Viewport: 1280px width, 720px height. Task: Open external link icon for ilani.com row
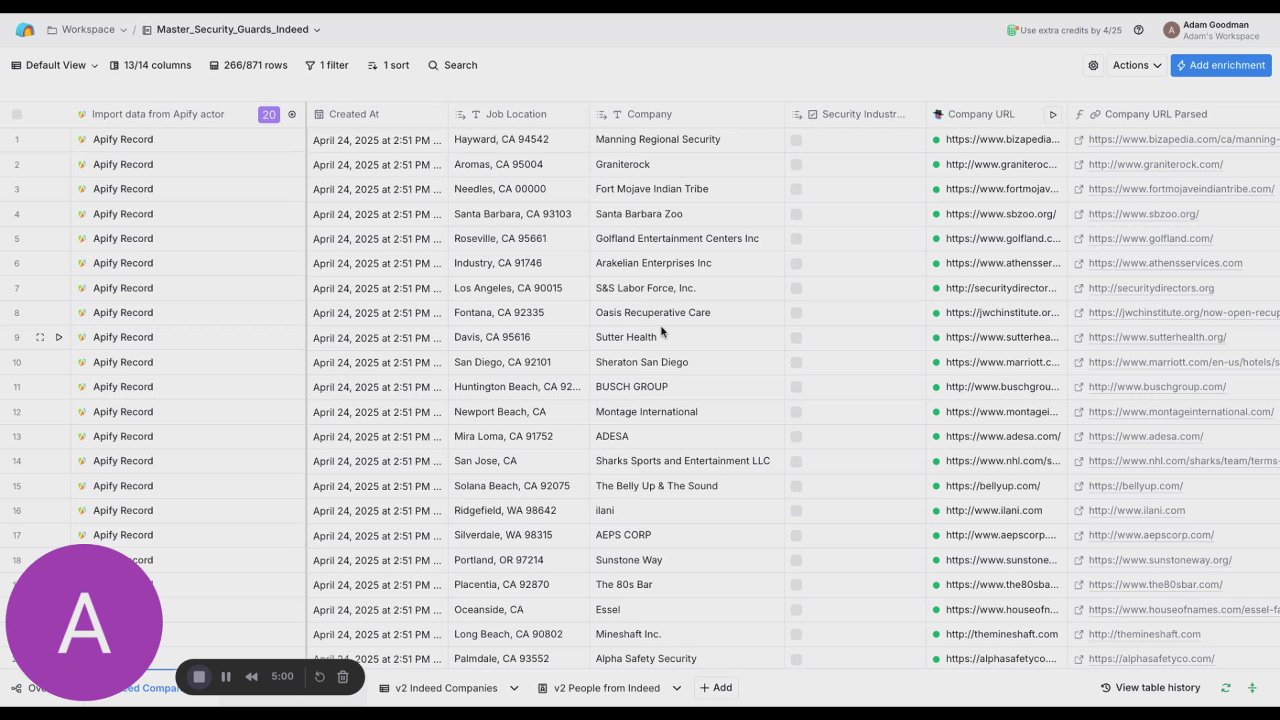(1079, 511)
